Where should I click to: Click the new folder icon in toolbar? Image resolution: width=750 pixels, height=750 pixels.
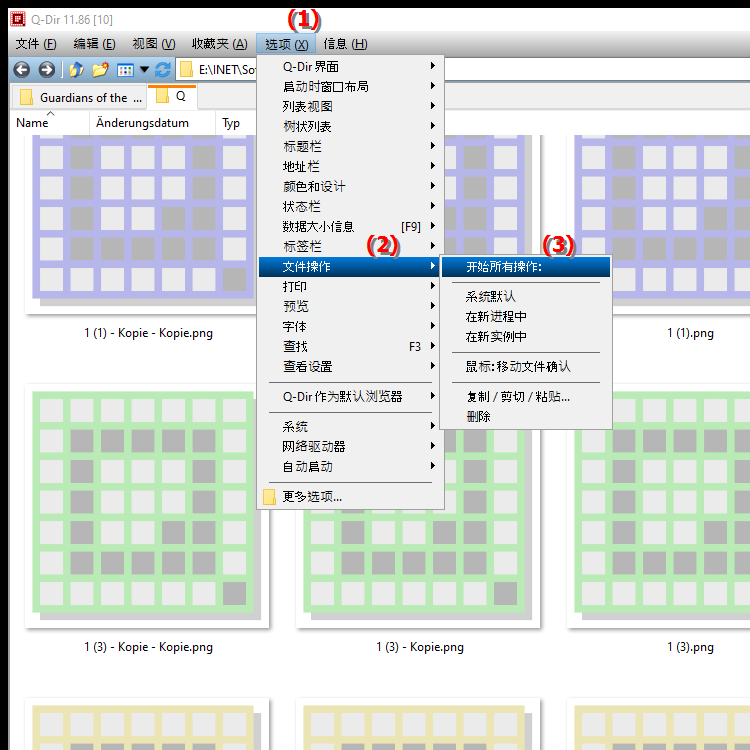coord(100,70)
